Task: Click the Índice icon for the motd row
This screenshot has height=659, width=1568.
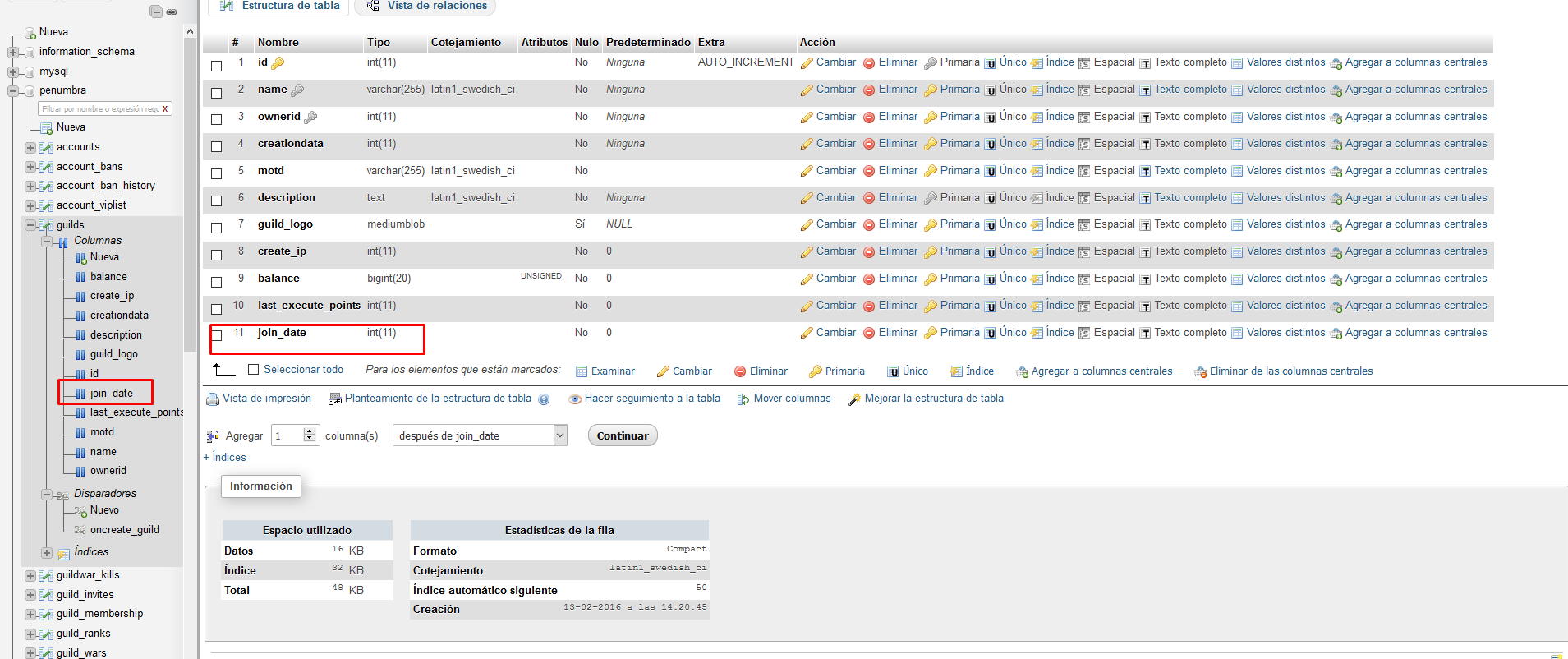Action: [x=1037, y=172]
